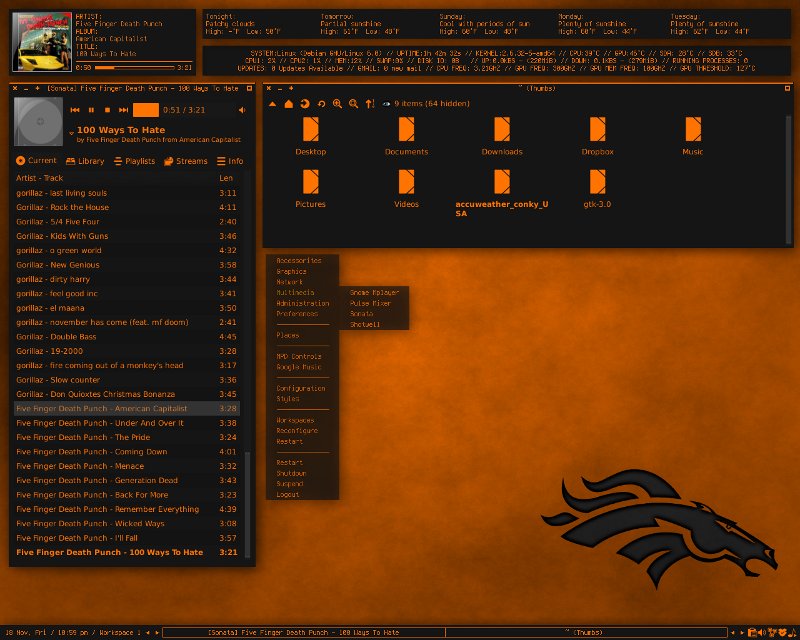Viewport: 800px width, 640px height.
Task: Open the Playlists tab
Action: click(x=134, y=161)
